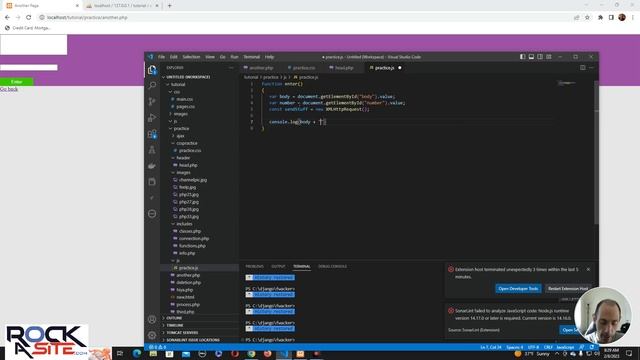The width and height of the screenshot is (640, 360).
Task: Click the feedback icon in status bar
Action: (582, 347)
